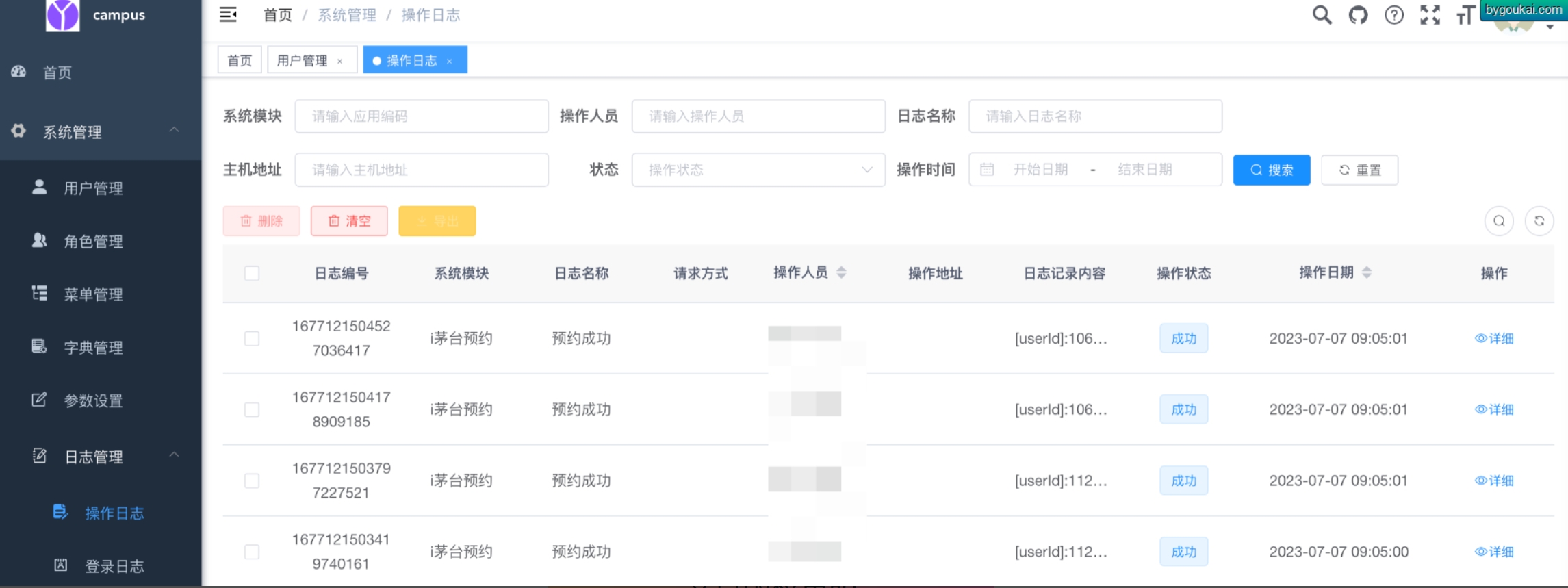Image resolution: width=1568 pixels, height=588 pixels.
Task: Close the 用户管理 tab
Action: point(339,61)
